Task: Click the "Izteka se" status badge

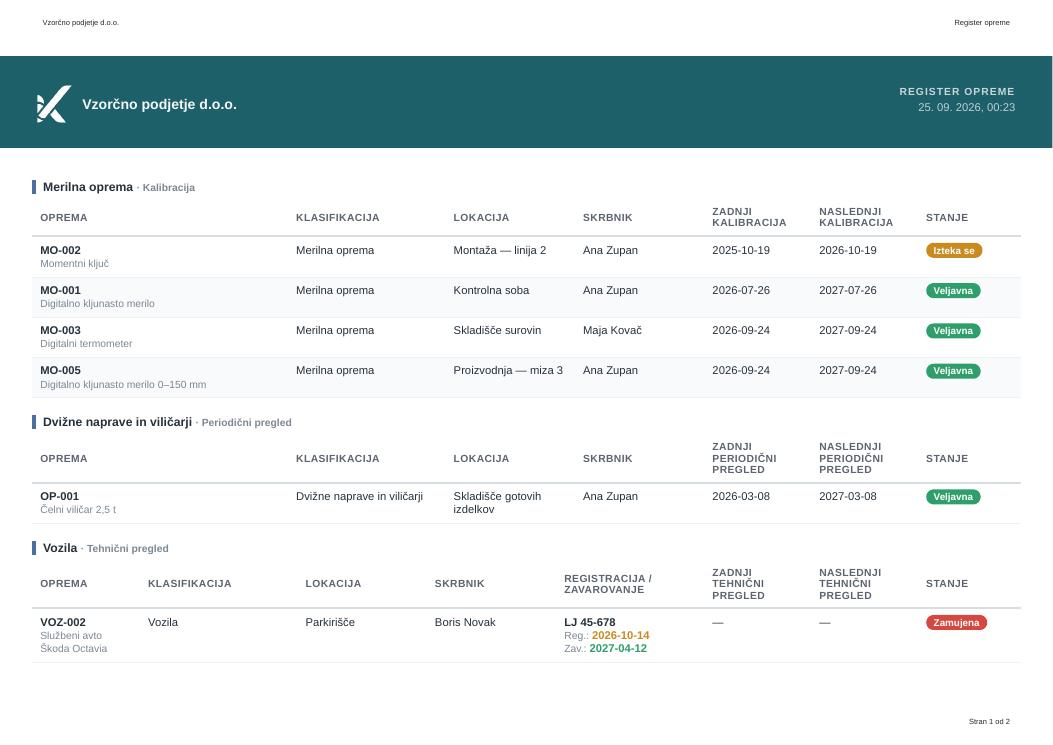Action: pos(954,251)
